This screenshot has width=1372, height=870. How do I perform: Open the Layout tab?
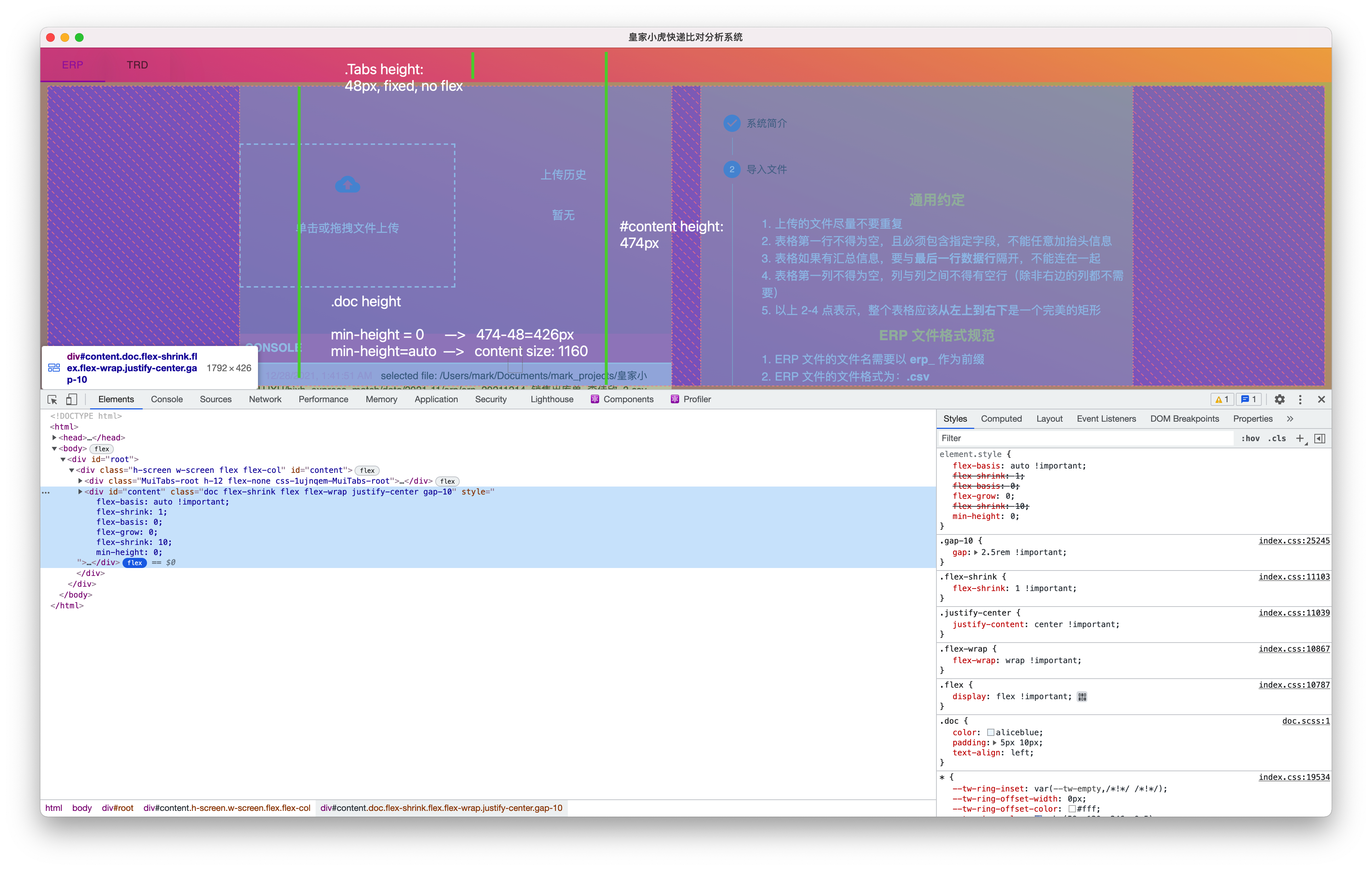1049,419
